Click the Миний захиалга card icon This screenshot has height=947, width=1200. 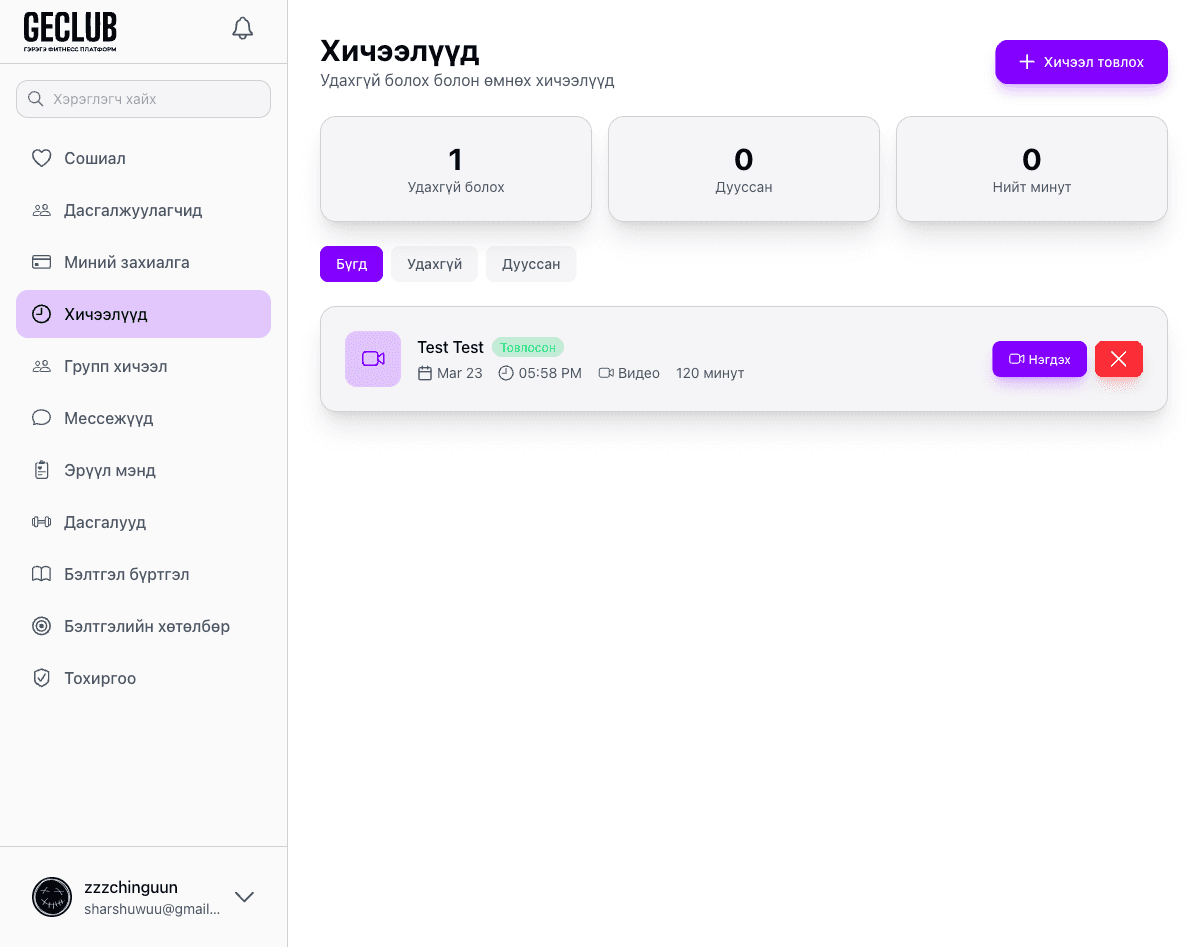click(x=41, y=262)
